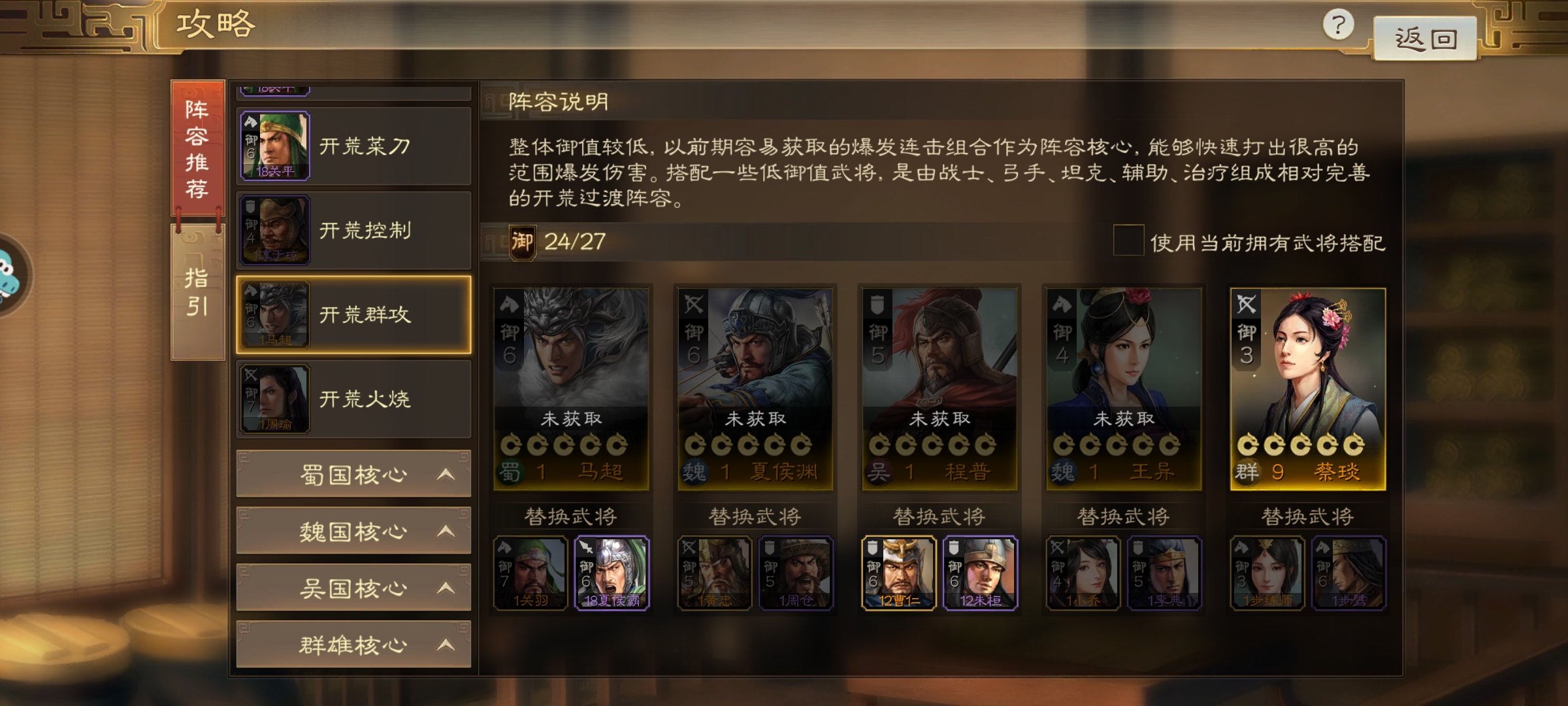This screenshot has height=706, width=1568.
Task: Tap the 朱桓 replacement general icon
Action: (980, 573)
